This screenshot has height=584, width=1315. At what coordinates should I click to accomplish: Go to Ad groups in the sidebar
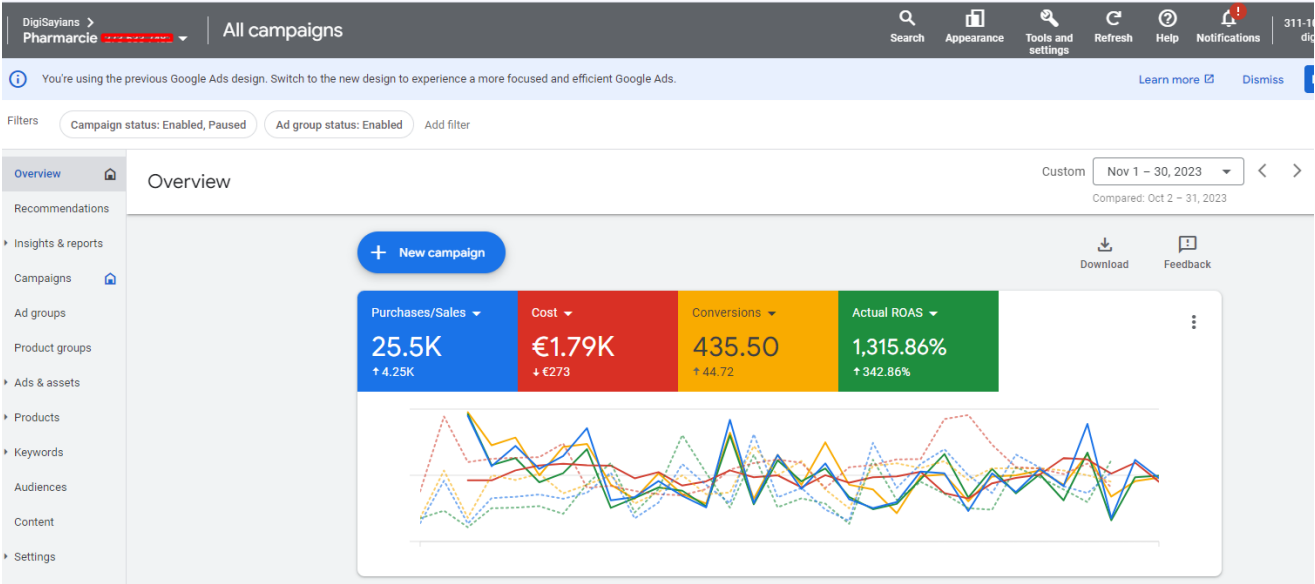[x=40, y=313]
